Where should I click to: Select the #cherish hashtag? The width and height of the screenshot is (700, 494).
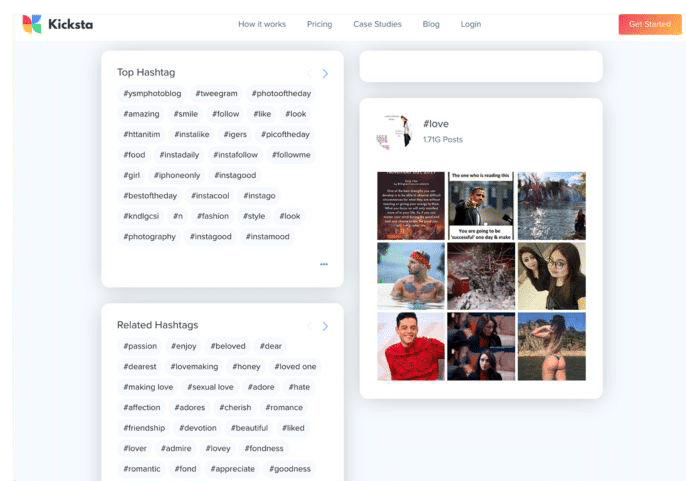point(235,408)
